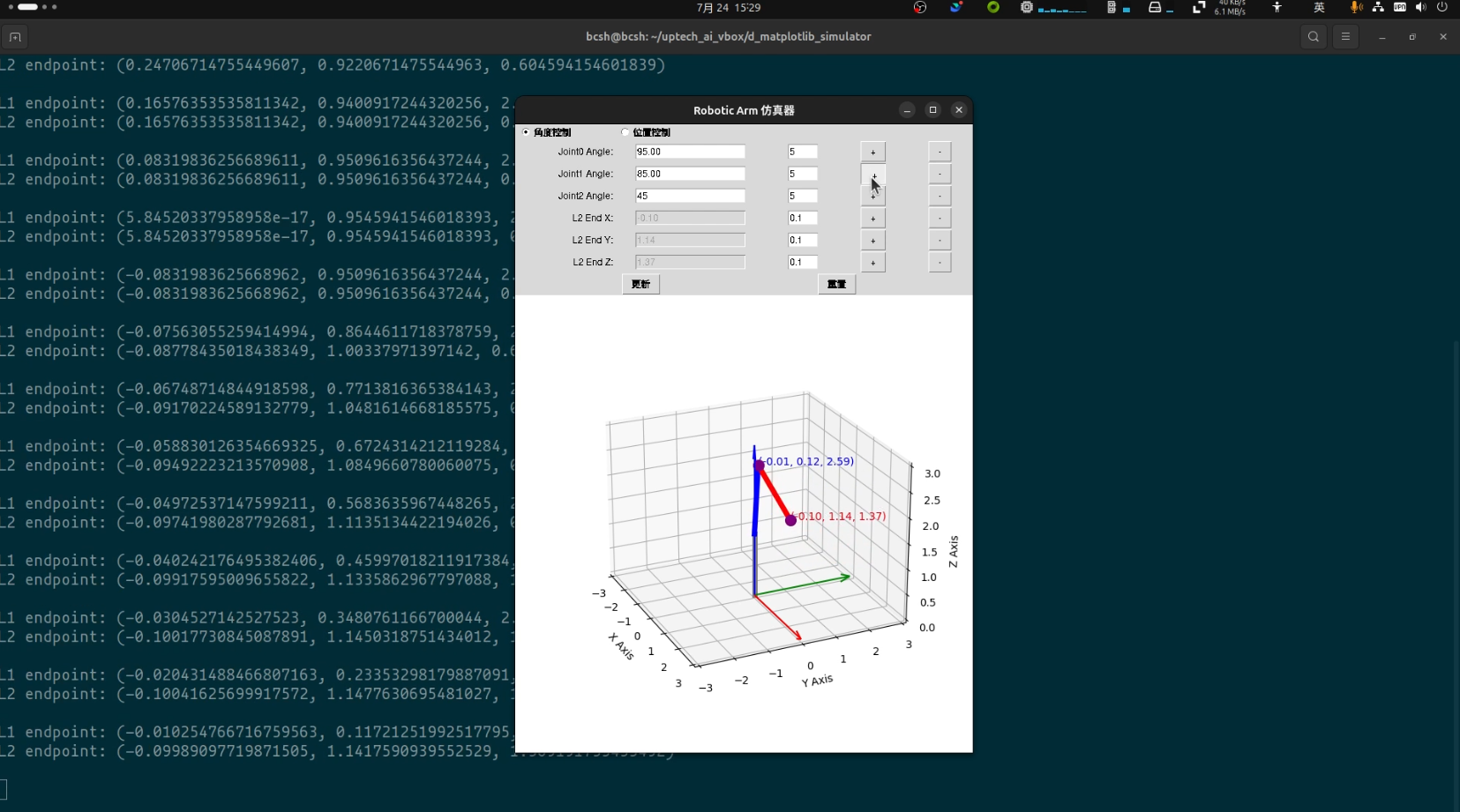The width and height of the screenshot is (1460, 812).
Task: Decrease Joint1 Angle with minus button
Action: coord(940,174)
